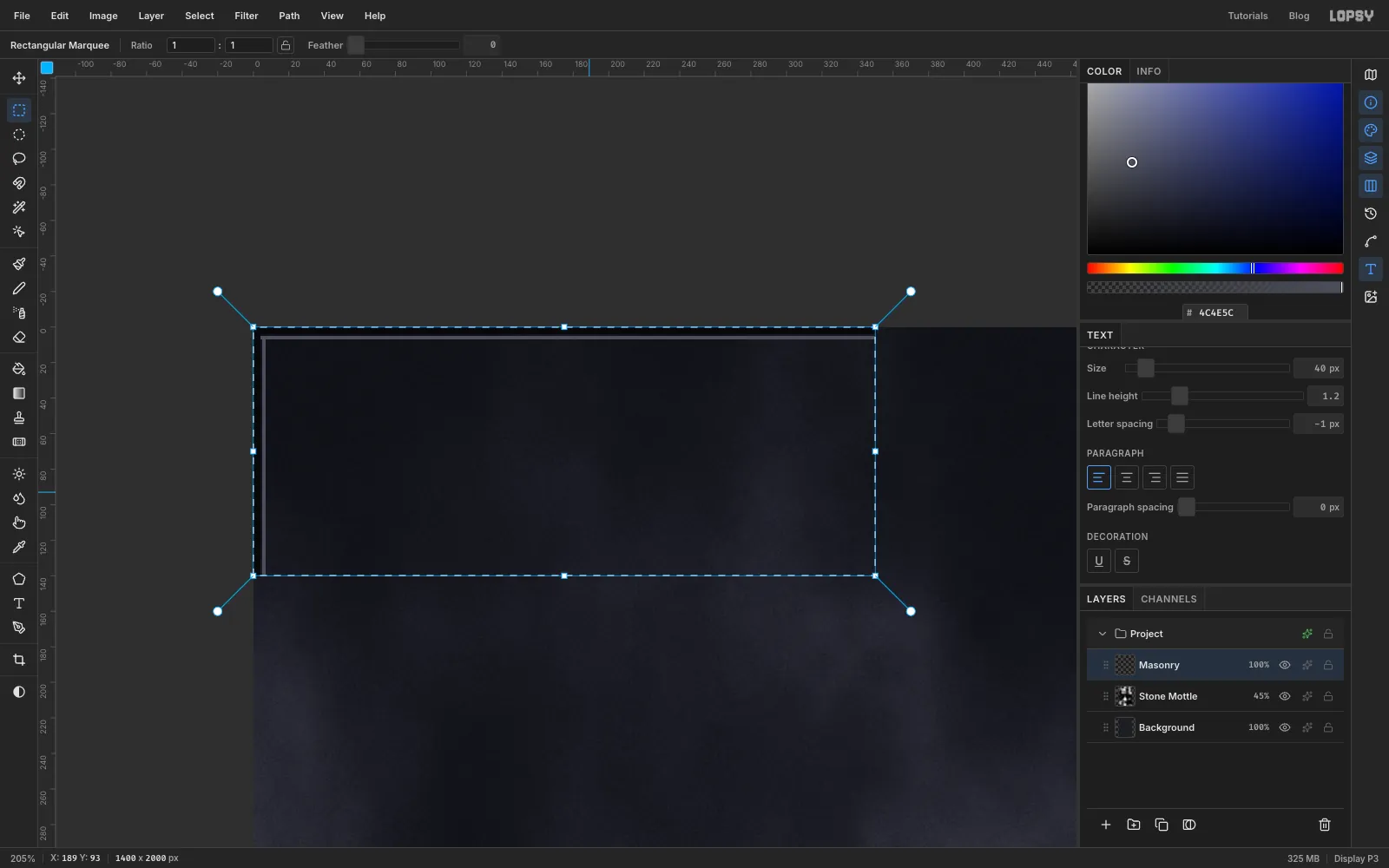Toggle underline decoration
The height and width of the screenshot is (868, 1389).
click(x=1099, y=561)
